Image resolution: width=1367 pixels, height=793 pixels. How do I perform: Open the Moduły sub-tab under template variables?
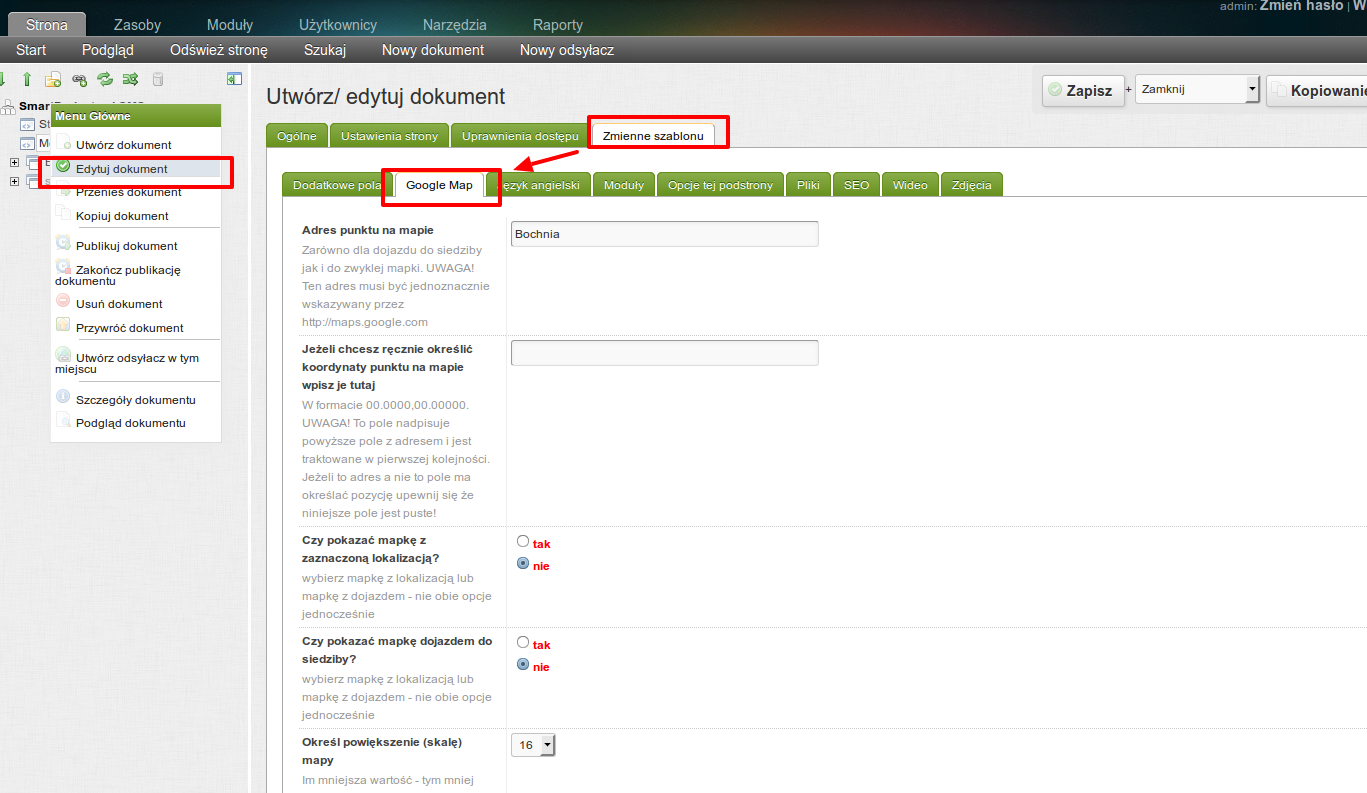coord(624,185)
